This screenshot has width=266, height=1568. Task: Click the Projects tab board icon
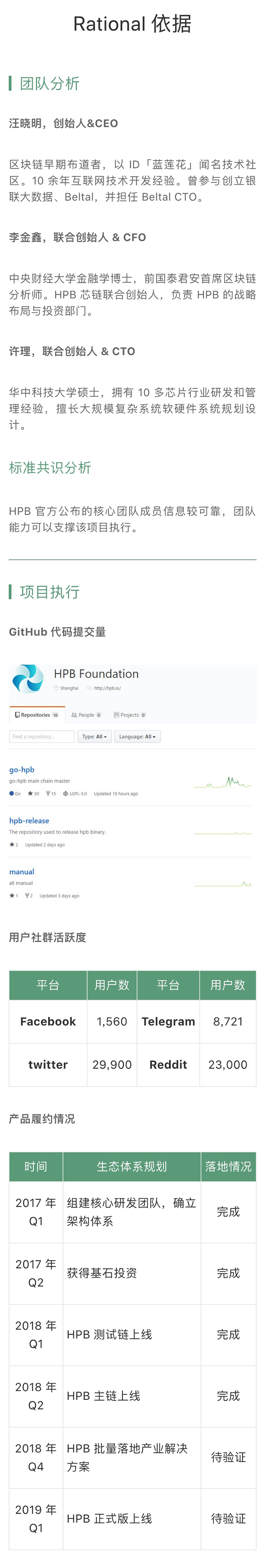[116, 715]
